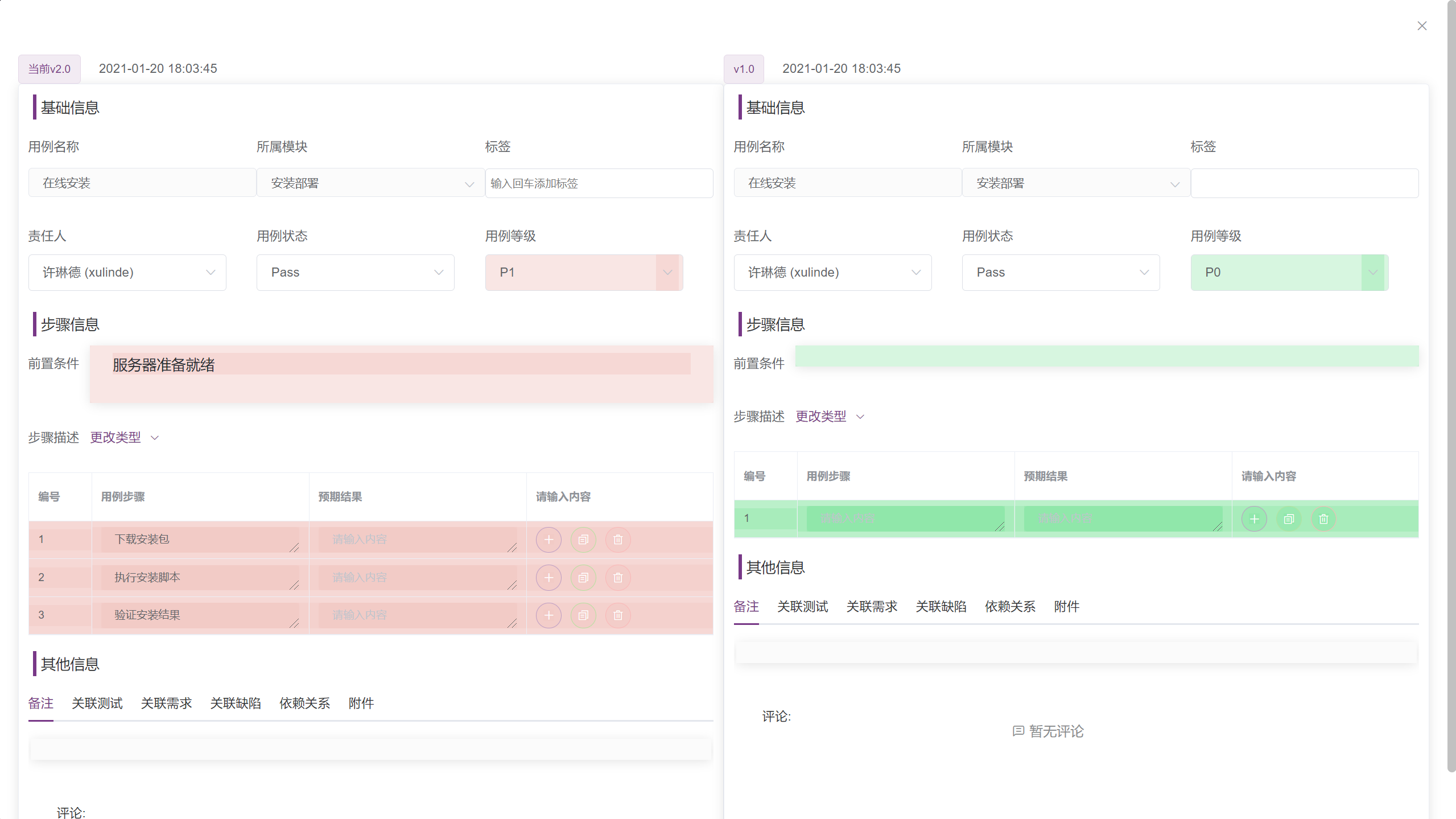Click trash icon in the v1.0 step row
1456x819 pixels.
[x=1323, y=518]
